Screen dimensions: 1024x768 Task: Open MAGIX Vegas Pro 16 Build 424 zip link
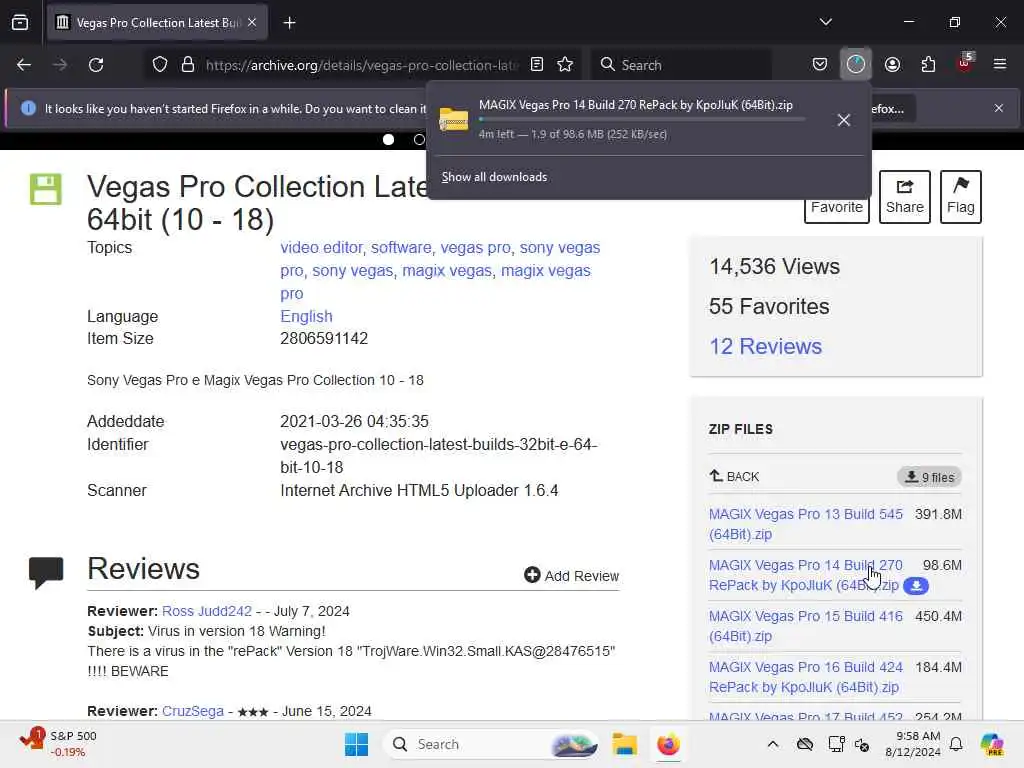(x=806, y=677)
